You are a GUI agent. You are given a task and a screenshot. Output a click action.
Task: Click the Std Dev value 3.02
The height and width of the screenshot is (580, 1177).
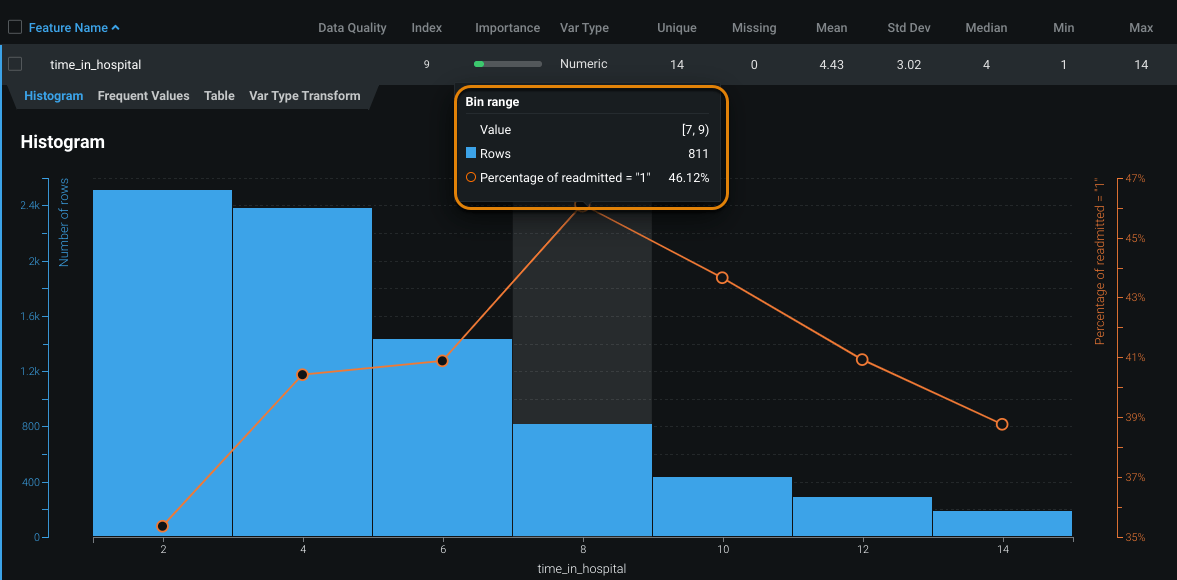(x=909, y=65)
